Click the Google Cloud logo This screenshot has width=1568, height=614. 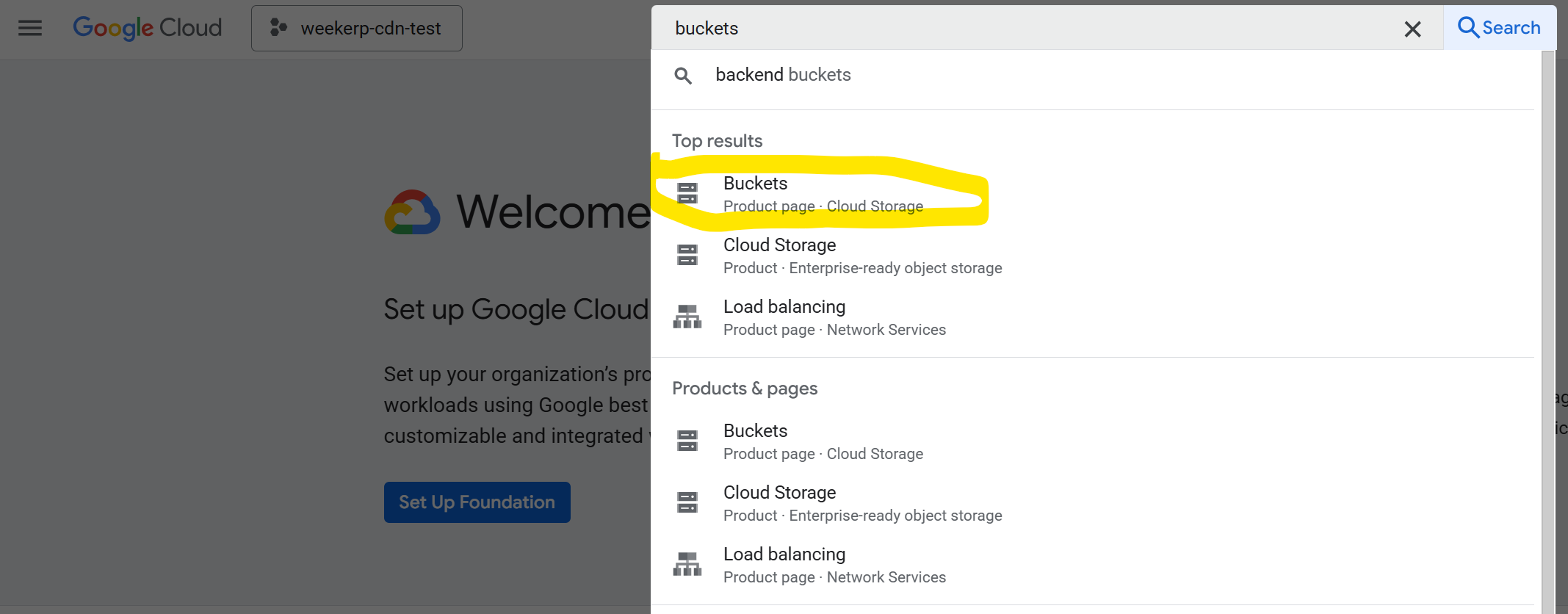point(147,28)
